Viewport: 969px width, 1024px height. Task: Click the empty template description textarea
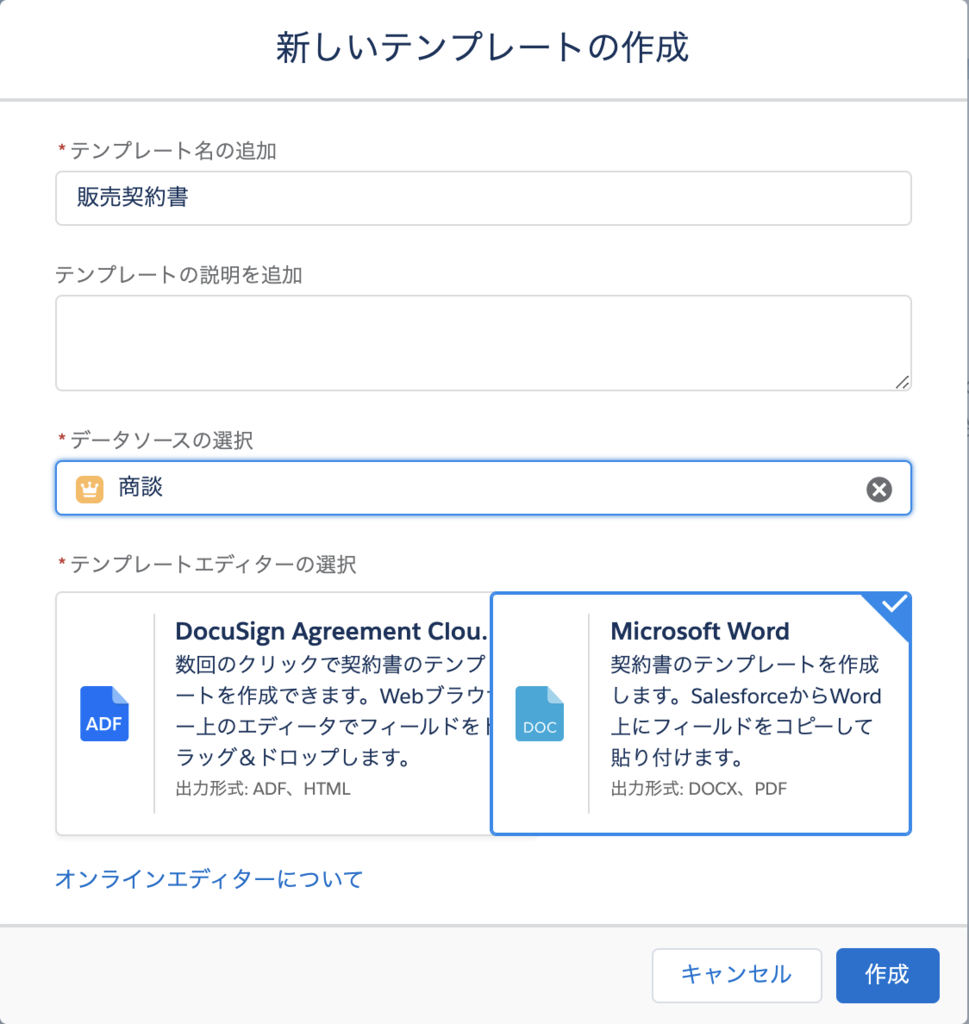point(483,343)
